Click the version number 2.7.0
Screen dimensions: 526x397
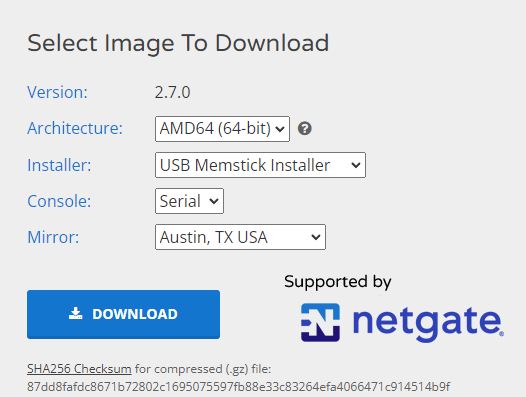[x=172, y=93]
